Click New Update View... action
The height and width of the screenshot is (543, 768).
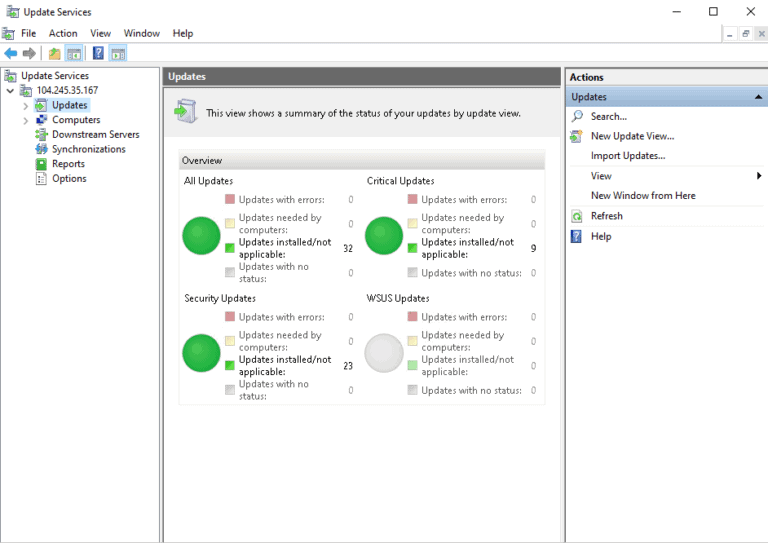click(x=632, y=136)
